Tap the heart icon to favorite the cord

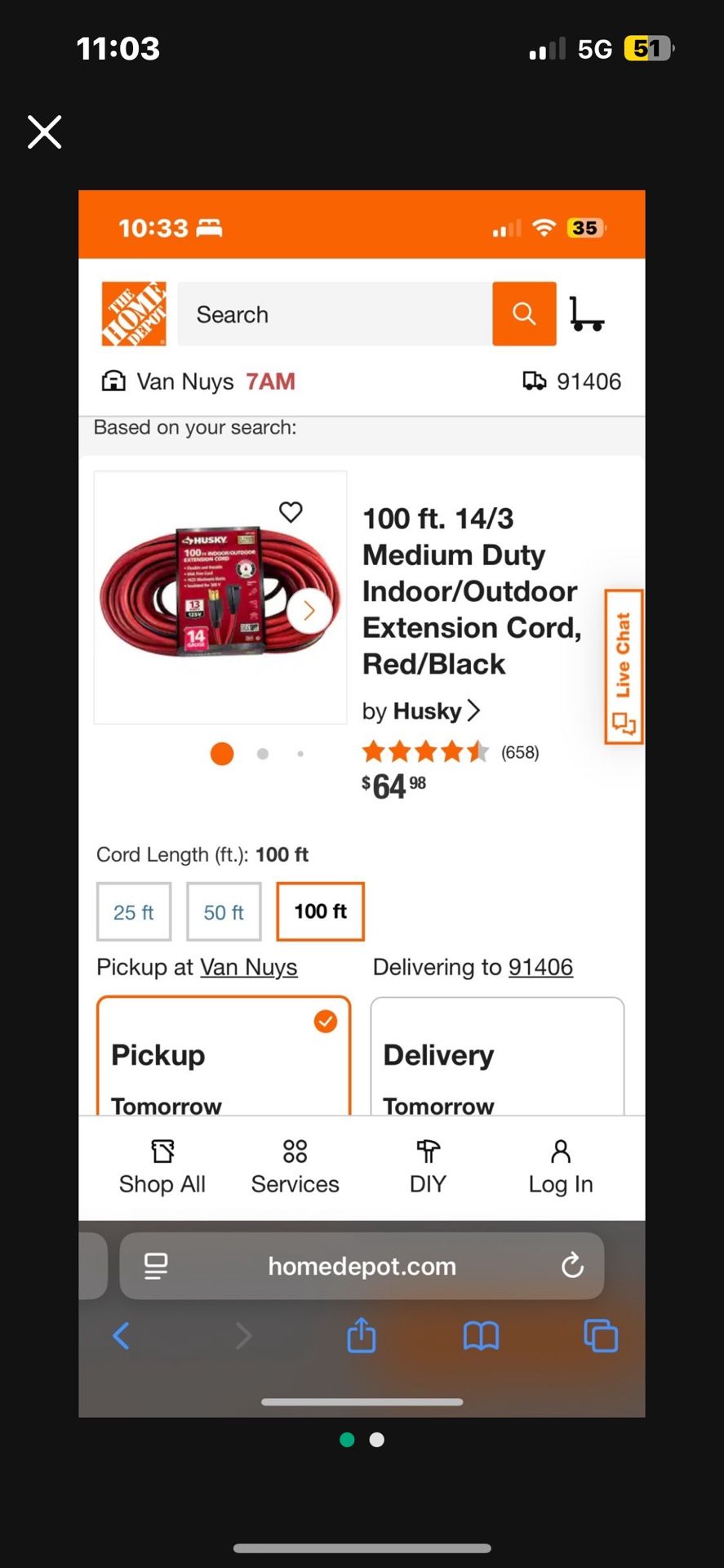(x=291, y=512)
